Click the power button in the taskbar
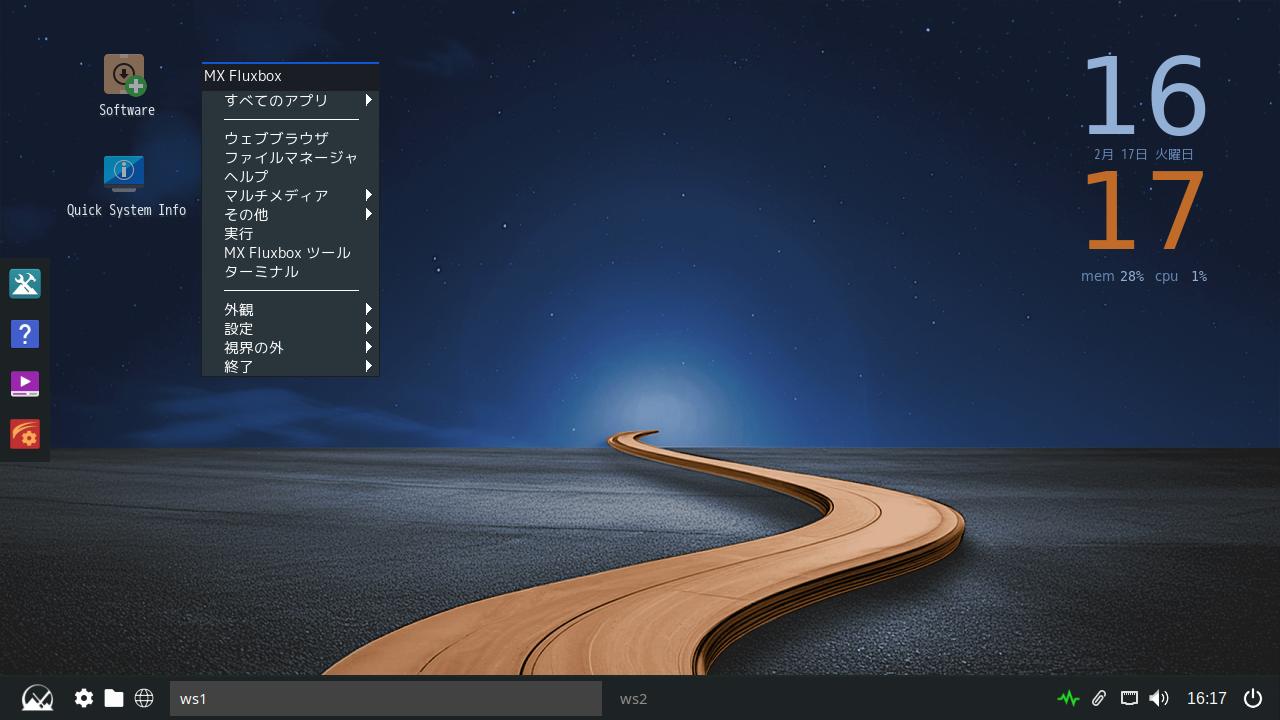The width and height of the screenshot is (1280, 720). (1253, 698)
